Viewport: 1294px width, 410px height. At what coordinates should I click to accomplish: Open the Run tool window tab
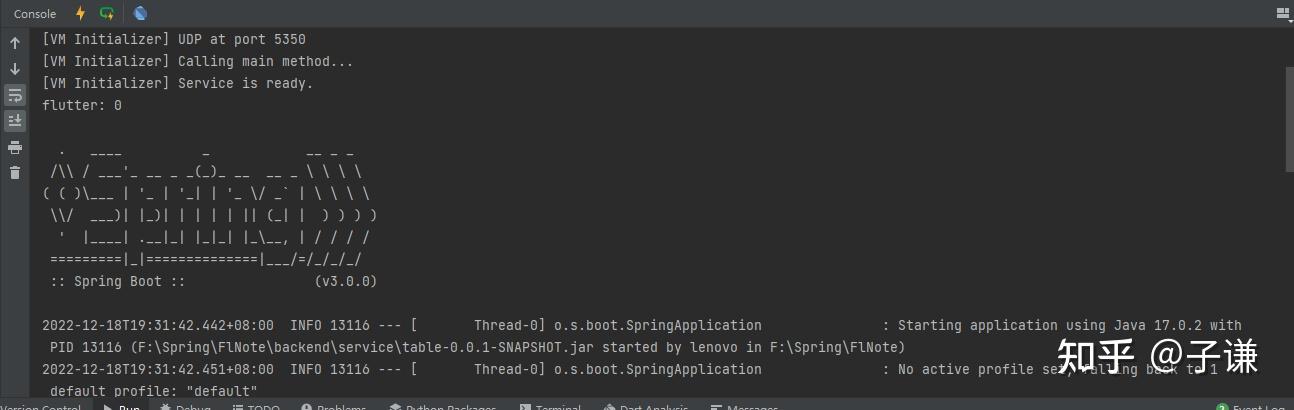point(122,406)
